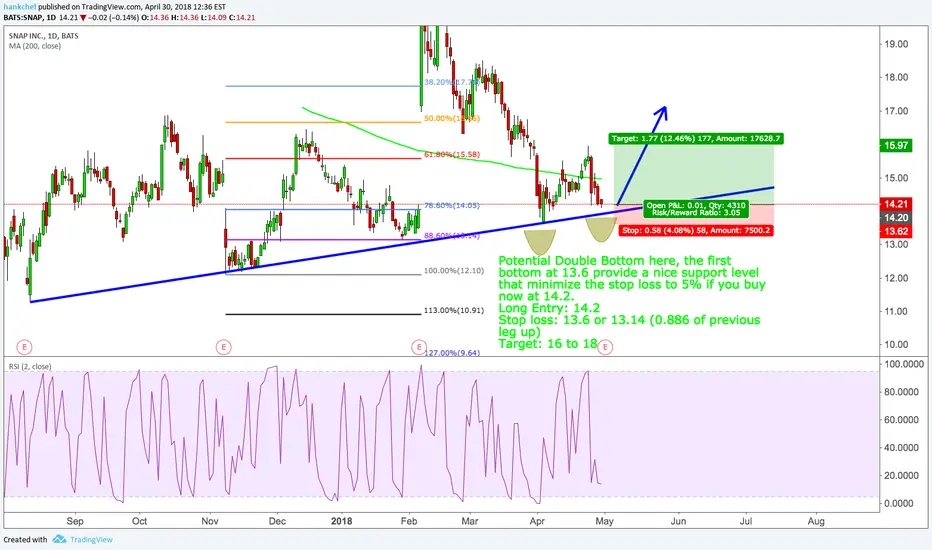The height and width of the screenshot is (550, 932).
Task: Click the 19.00 price axis value
Action: pos(896,44)
